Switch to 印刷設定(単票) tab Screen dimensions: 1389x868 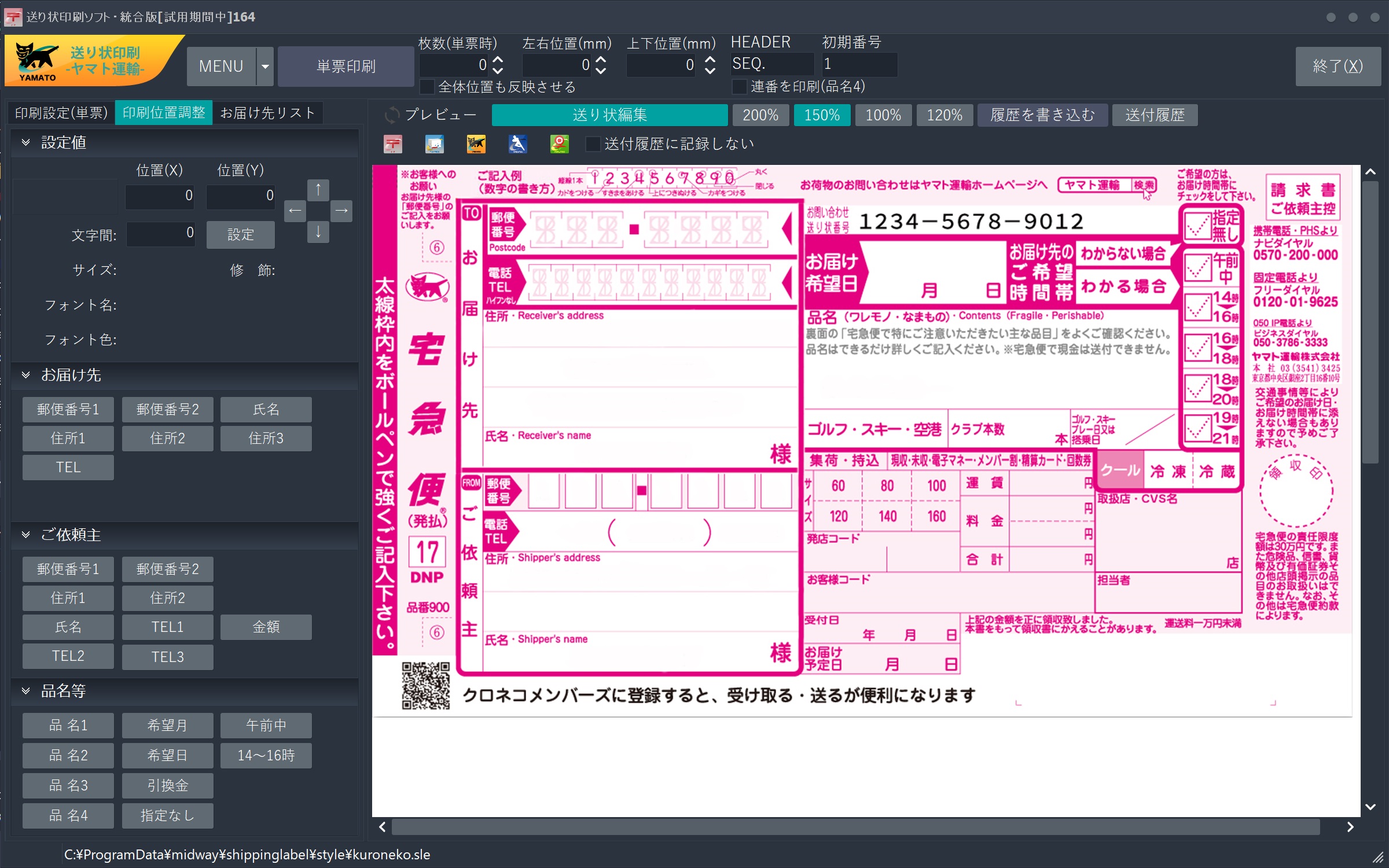(61, 113)
